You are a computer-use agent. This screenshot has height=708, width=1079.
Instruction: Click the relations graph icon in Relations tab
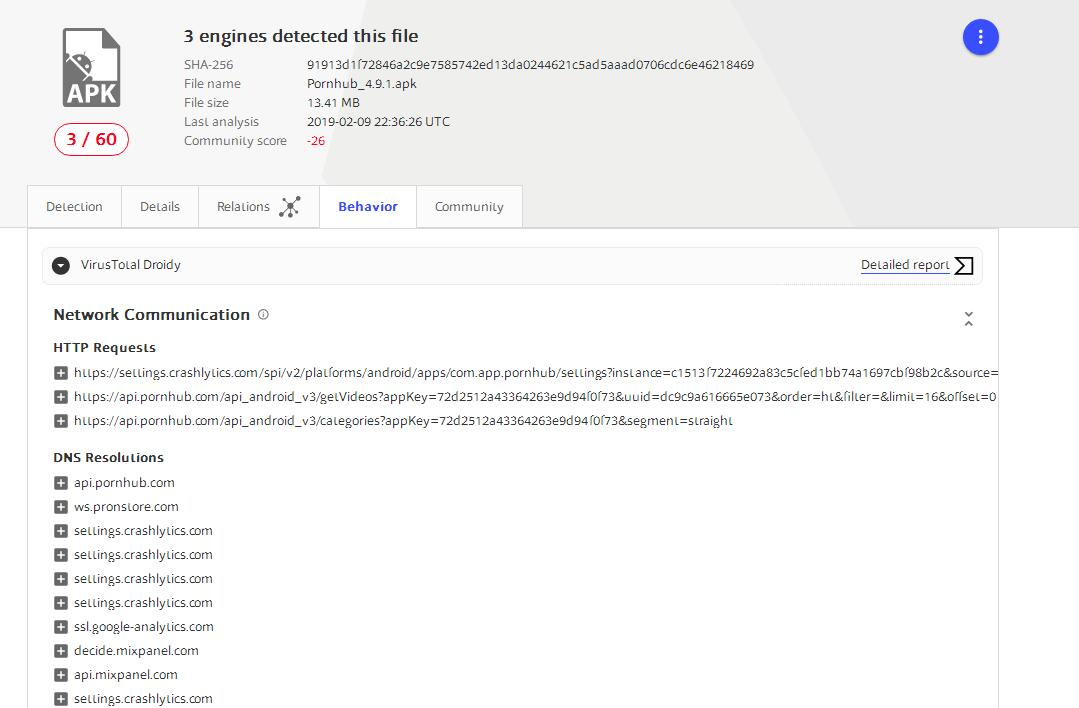coord(290,206)
